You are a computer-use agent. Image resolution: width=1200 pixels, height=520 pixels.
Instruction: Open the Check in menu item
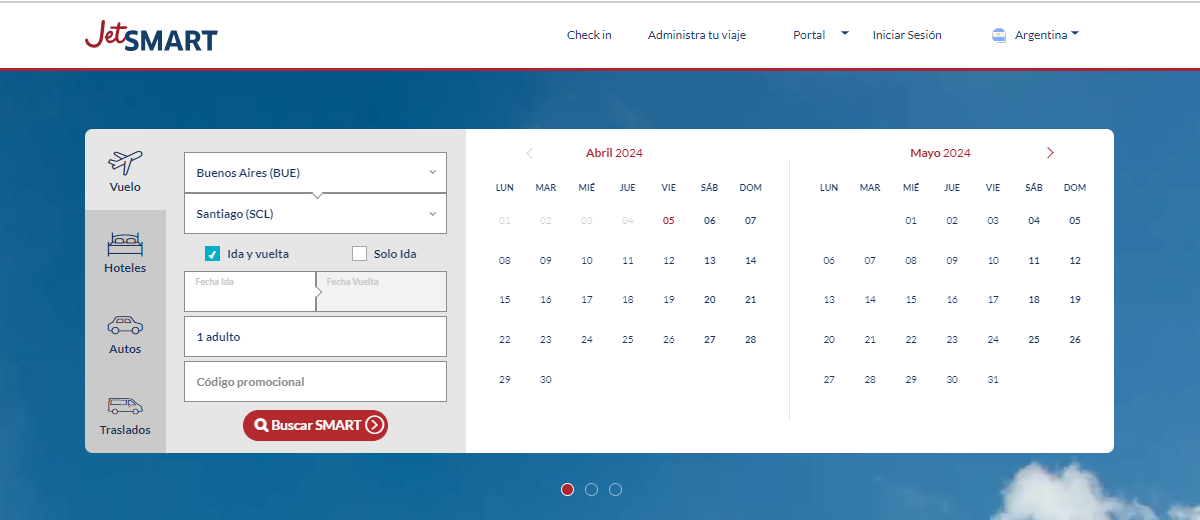pyautogui.click(x=589, y=35)
